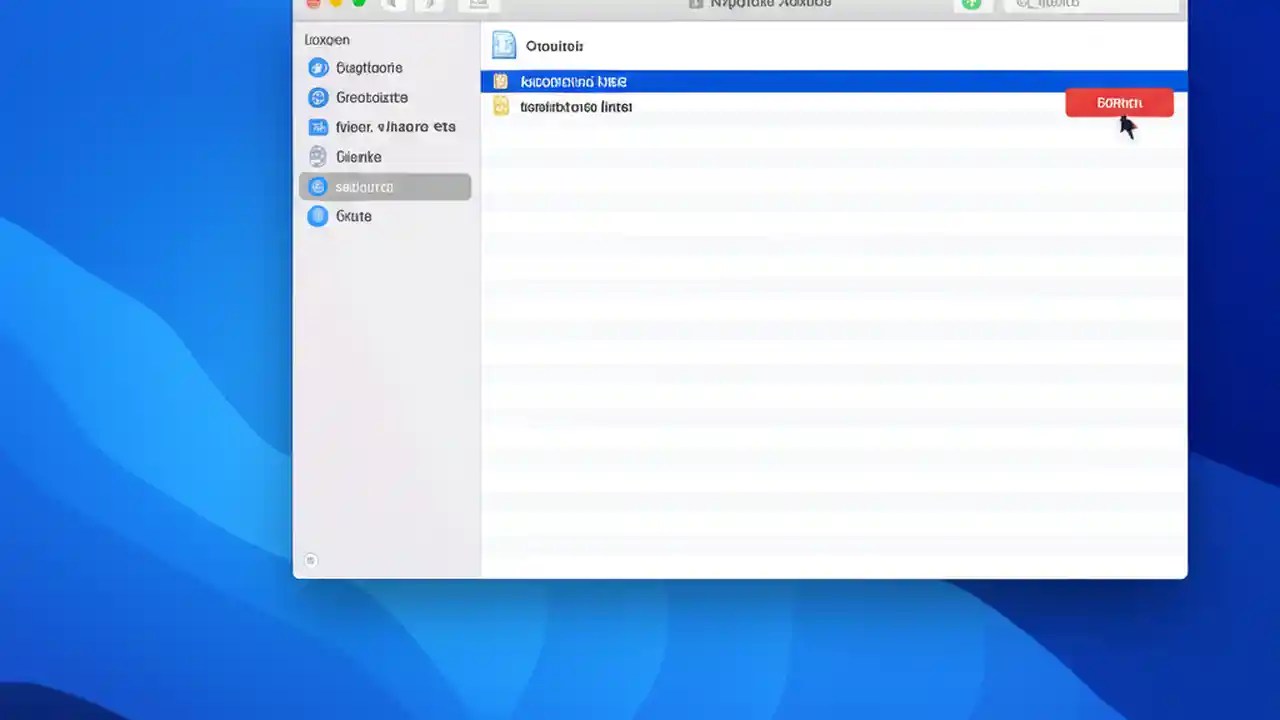Select the blue icon beside 'fvier. vhaore ets'
This screenshot has width=1280, height=720.
pos(318,127)
